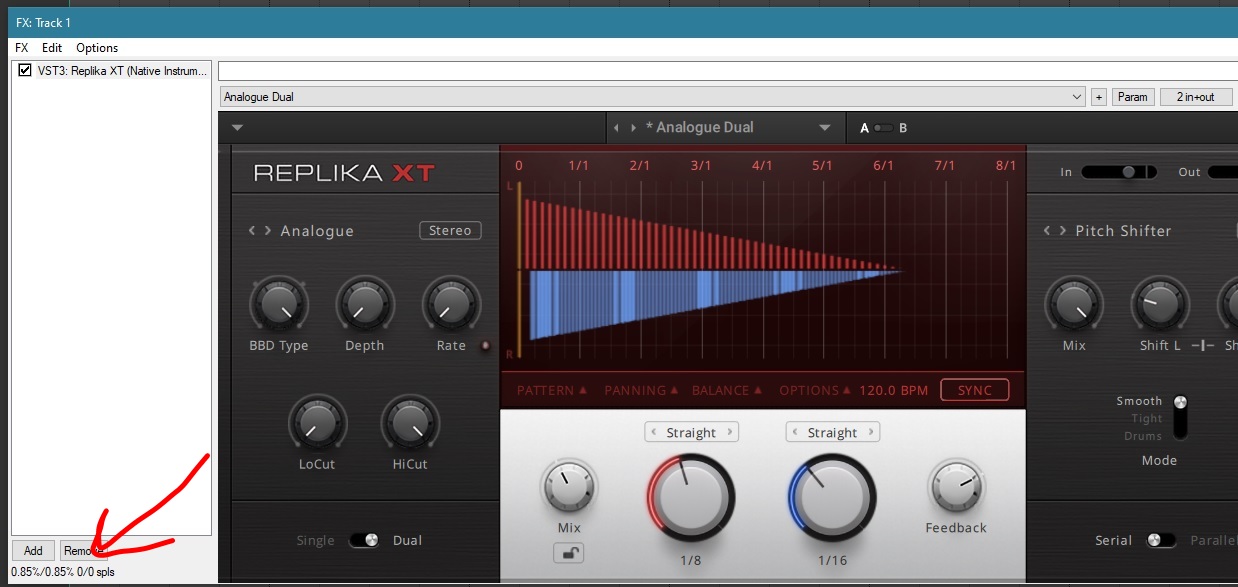Image resolution: width=1238 pixels, height=587 pixels.
Task: Go to previous preset before * Analogue Dual
Action: tap(617, 128)
